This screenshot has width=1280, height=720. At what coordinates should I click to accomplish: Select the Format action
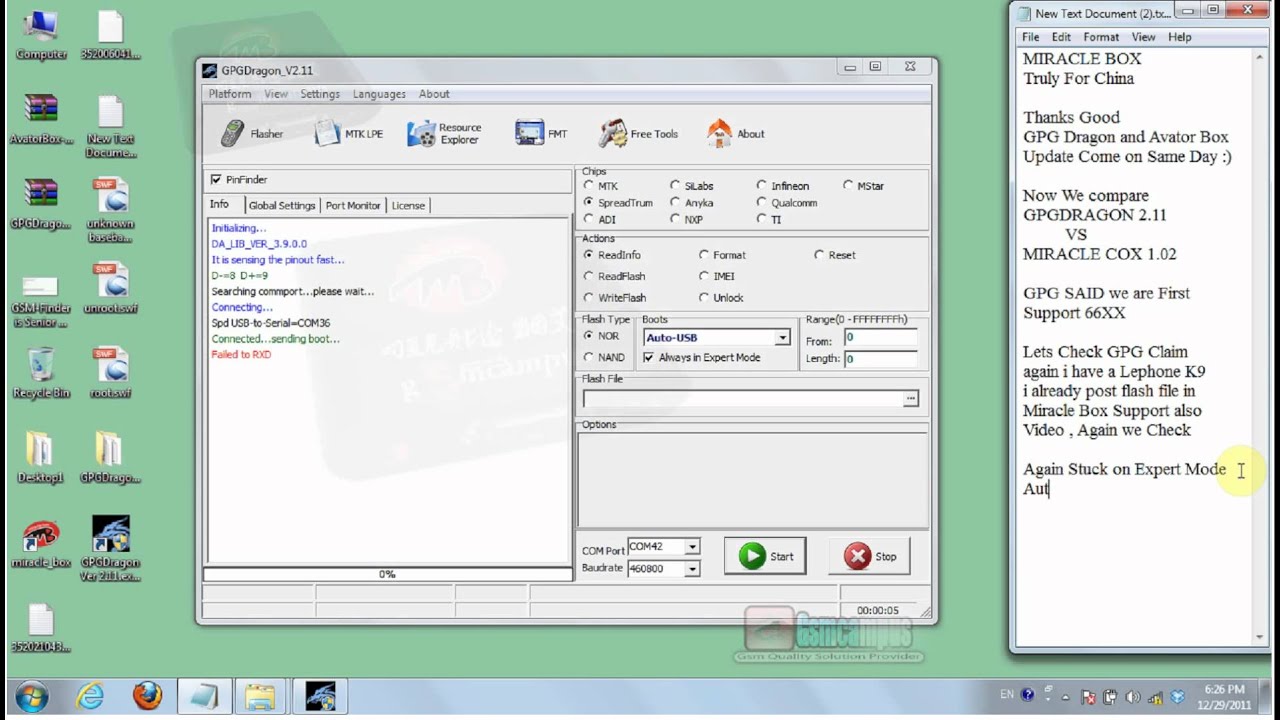[704, 255]
